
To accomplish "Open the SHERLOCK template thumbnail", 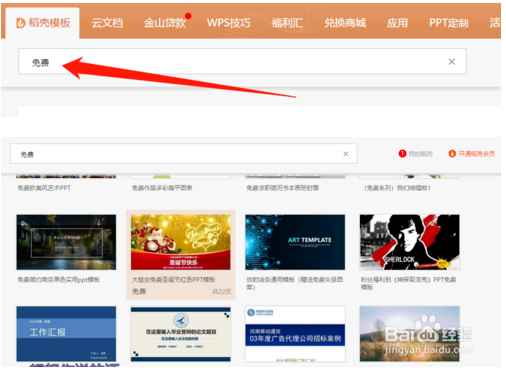I will tap(410, 242).
